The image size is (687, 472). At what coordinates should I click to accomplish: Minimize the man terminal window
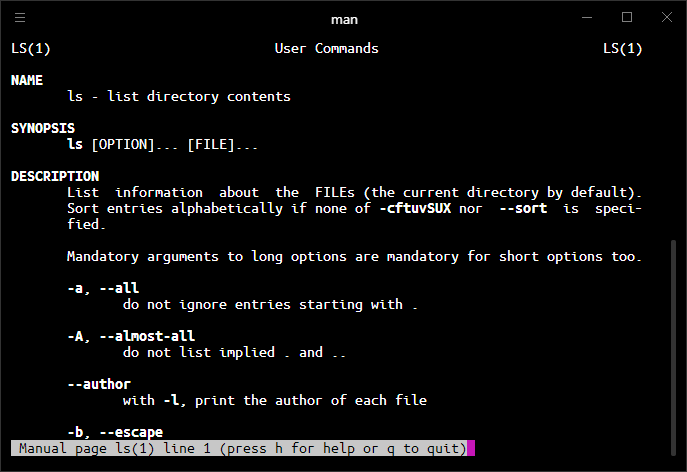click(587, 18)
